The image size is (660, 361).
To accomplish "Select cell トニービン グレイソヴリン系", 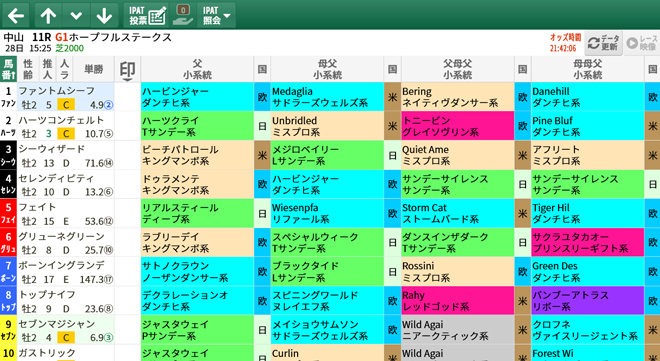I will pos(458,126).
